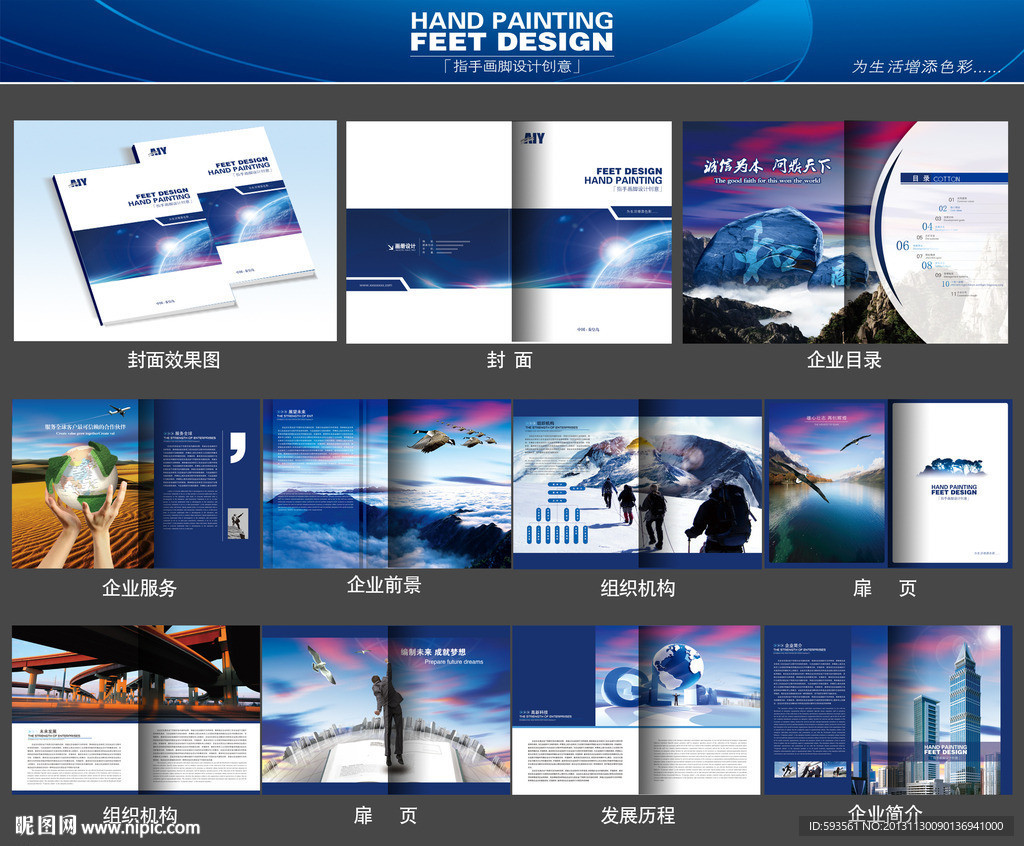The image size is (1024, 846).
Task: Click the 企业简介 caption
Action: point(885,813)
